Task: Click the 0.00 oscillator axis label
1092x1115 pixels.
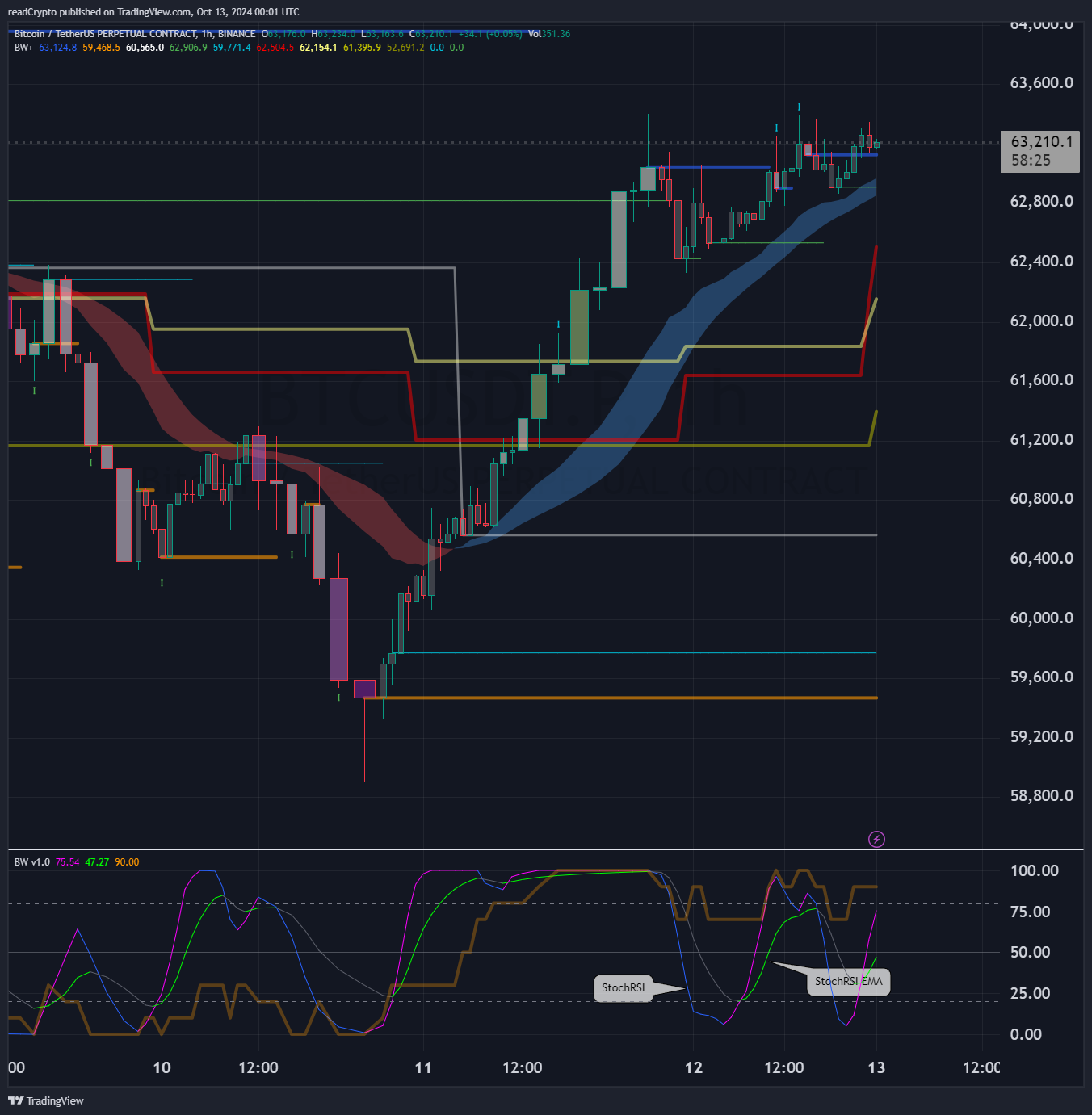Action: pyautogui.click(x=1026, y=1035)
